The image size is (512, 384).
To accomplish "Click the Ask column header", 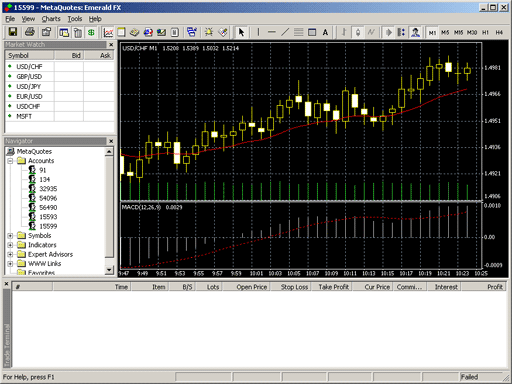I will coord(99,55).
